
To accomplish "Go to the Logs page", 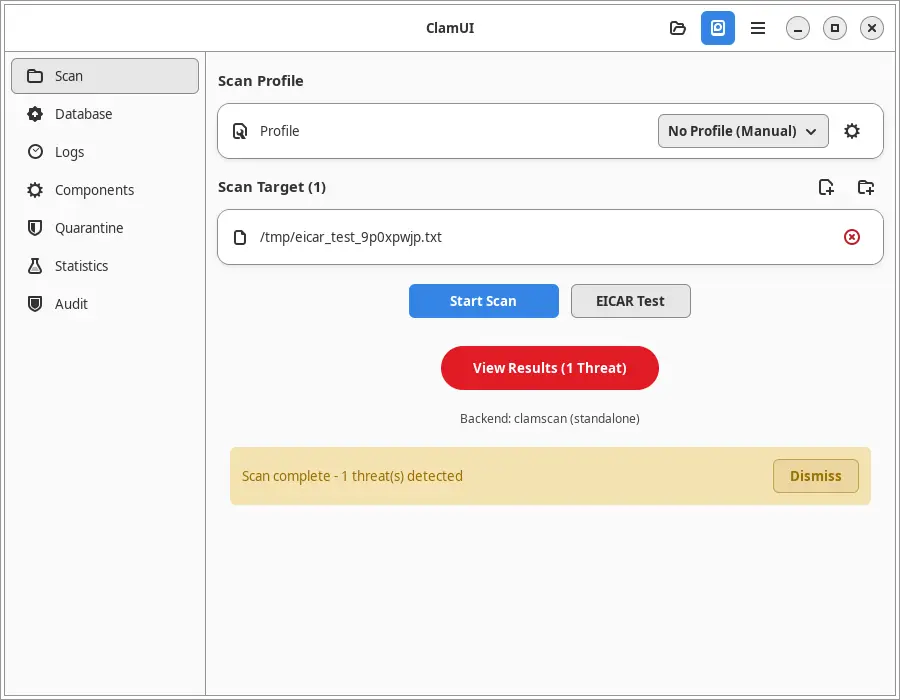I will [x=105, y=151].
